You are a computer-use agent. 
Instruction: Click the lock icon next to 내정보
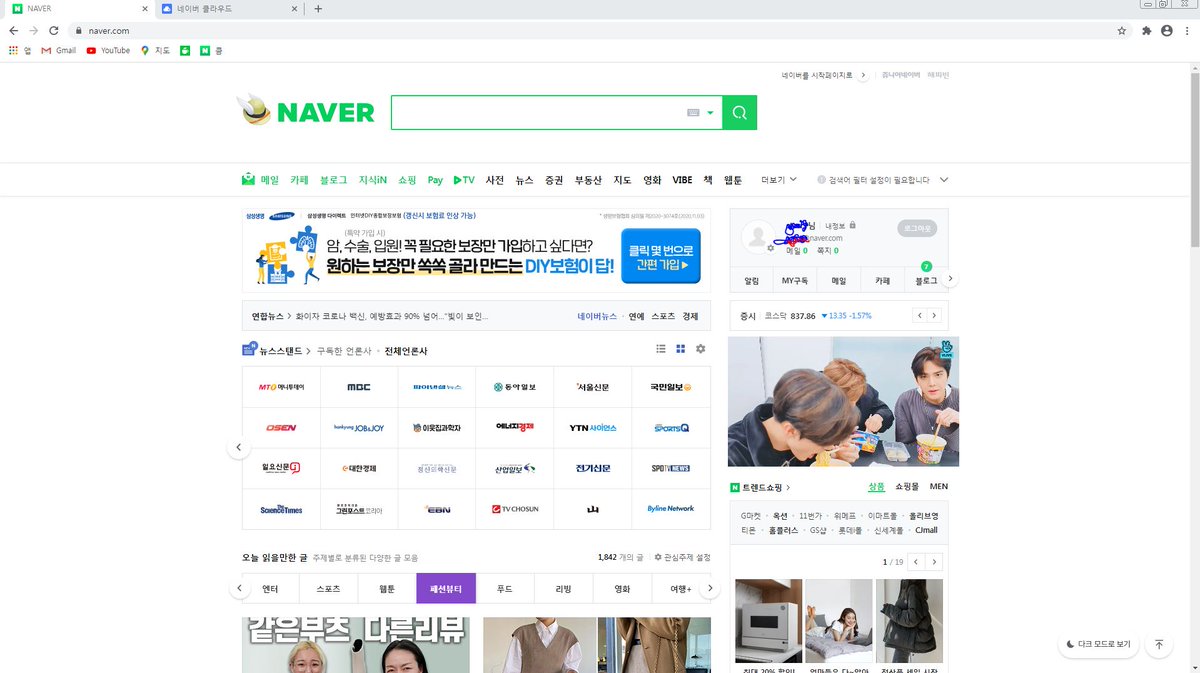click(852, 226)
